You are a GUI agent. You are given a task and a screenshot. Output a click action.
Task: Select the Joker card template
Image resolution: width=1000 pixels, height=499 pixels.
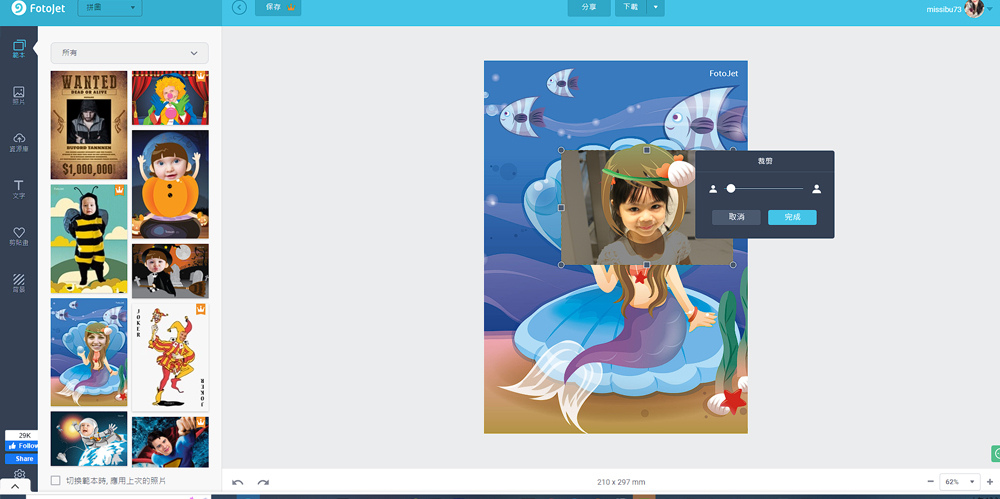(170, 357)
